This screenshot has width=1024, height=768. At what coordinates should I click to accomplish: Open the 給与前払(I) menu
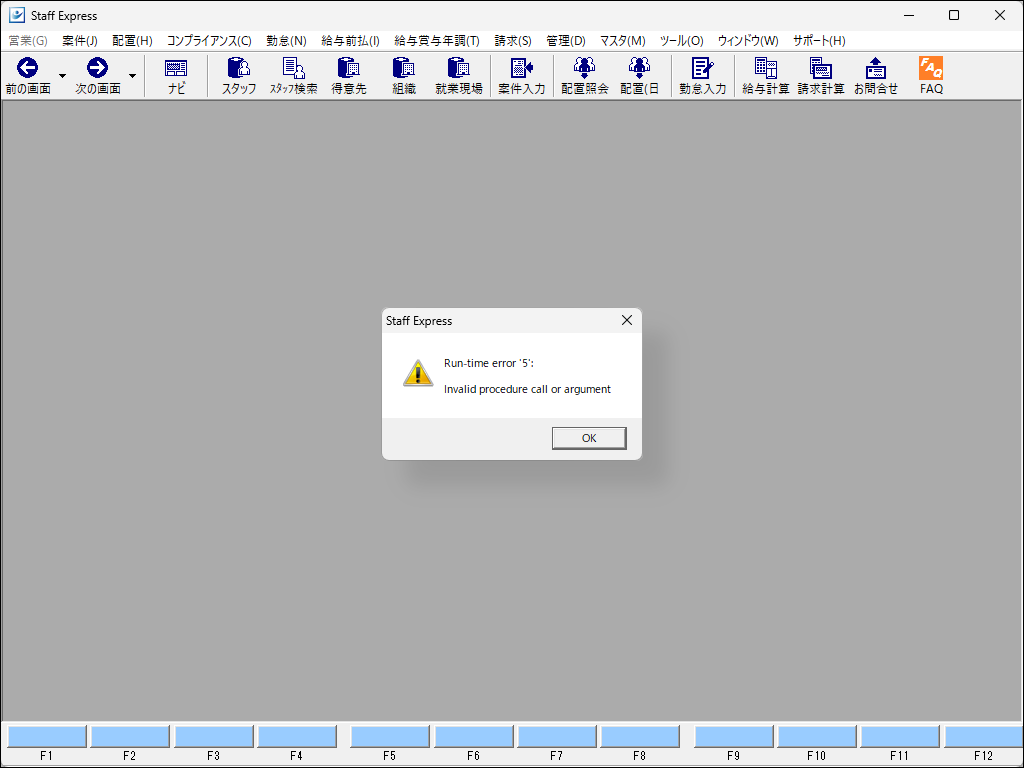pos(350,40)
